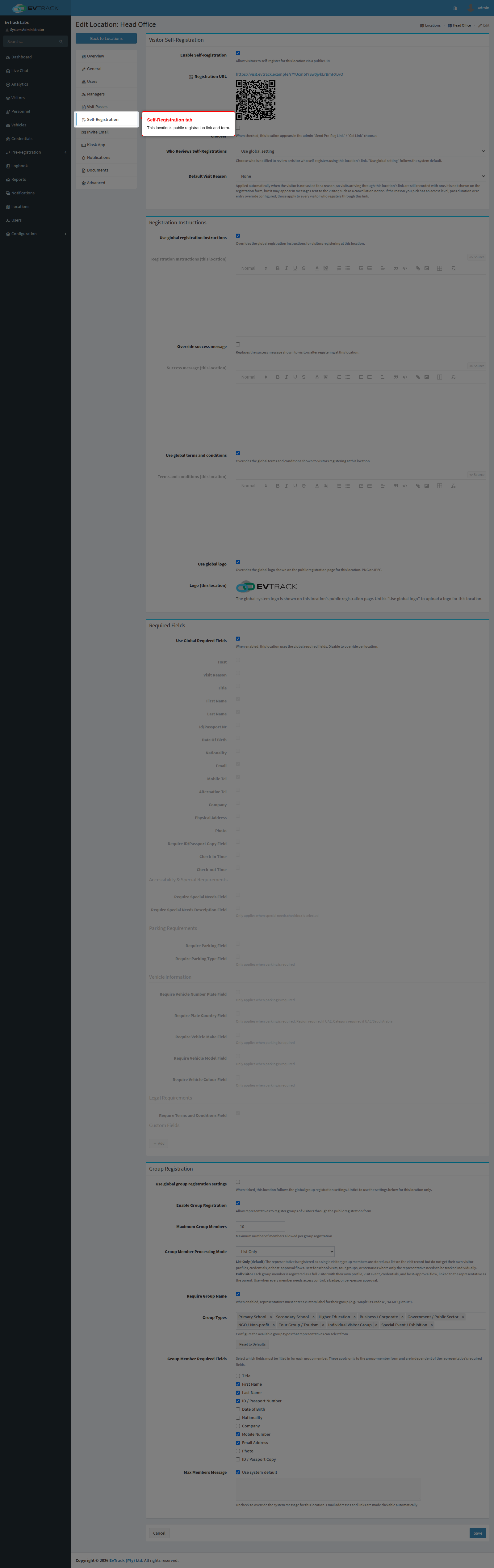494x1568 pixels.
Task: Click the table icon in Terms and conditions editor
Action: coord(439,486)
